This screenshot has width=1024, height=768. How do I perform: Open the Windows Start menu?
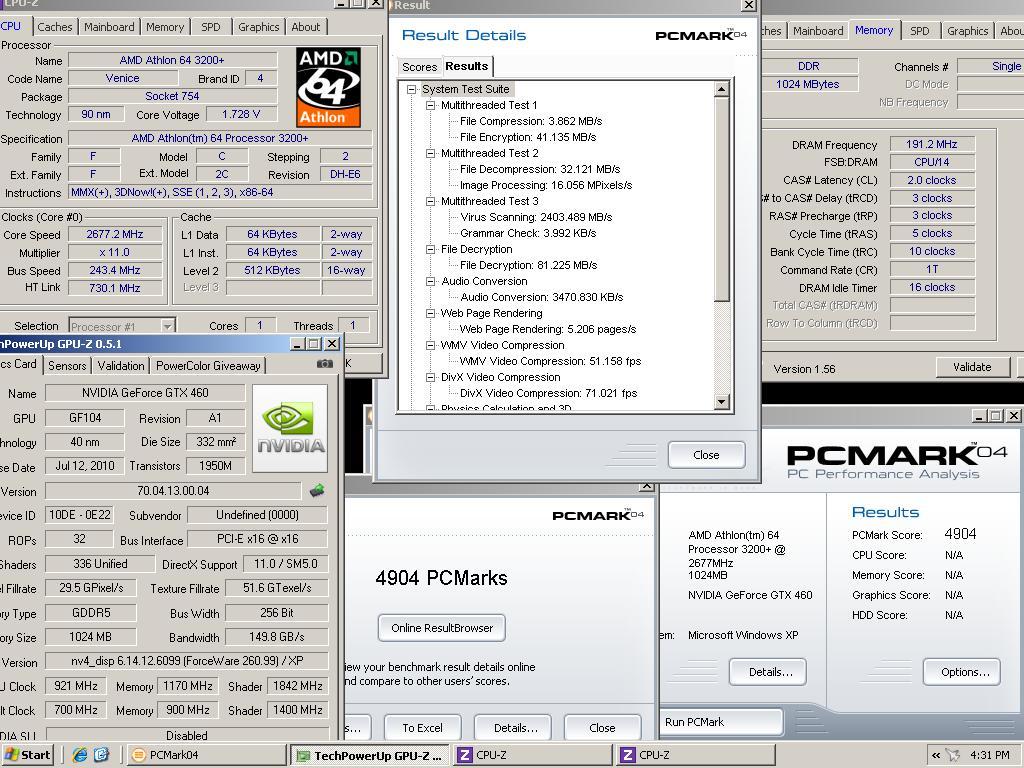(27, 755)
